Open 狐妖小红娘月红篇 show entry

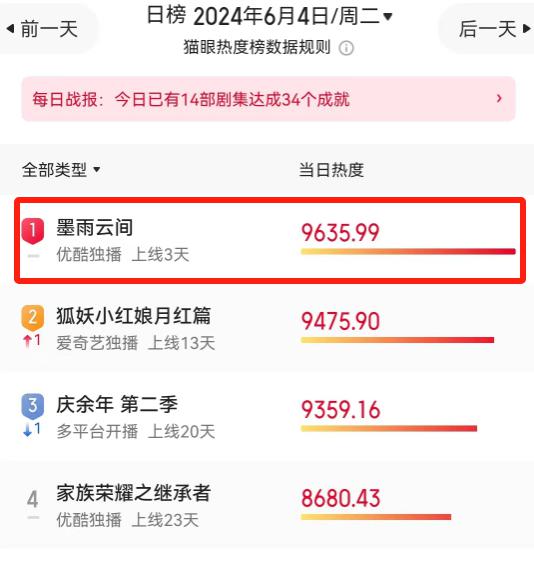[133, 316]
